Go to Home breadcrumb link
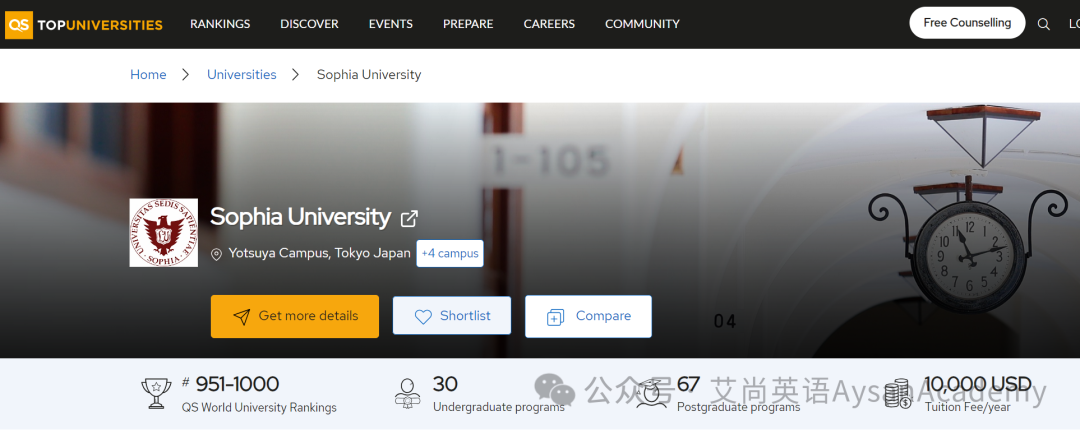This screenshot has height=434, width=1080. [148, 74]
